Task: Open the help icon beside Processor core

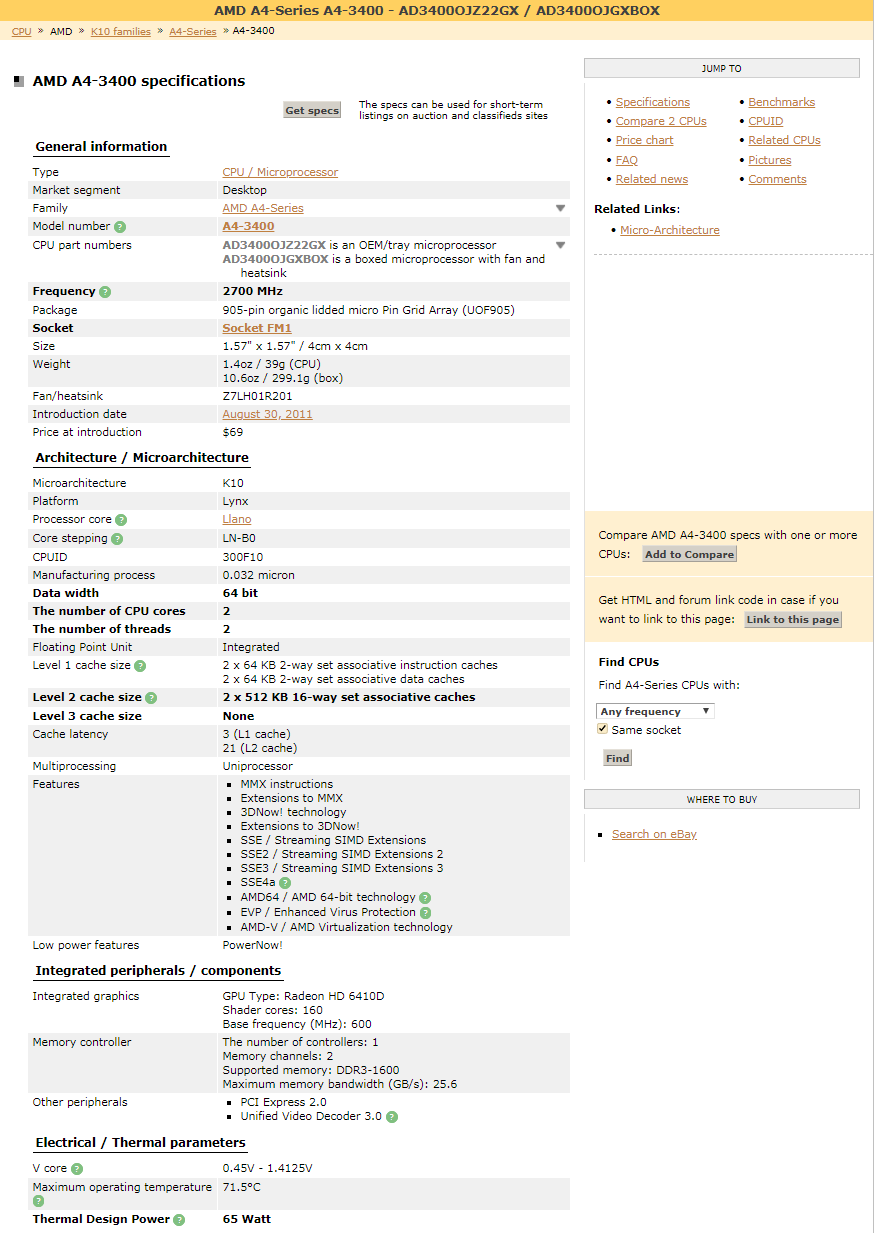Action: pyautogui.click(x=121, y=520)
